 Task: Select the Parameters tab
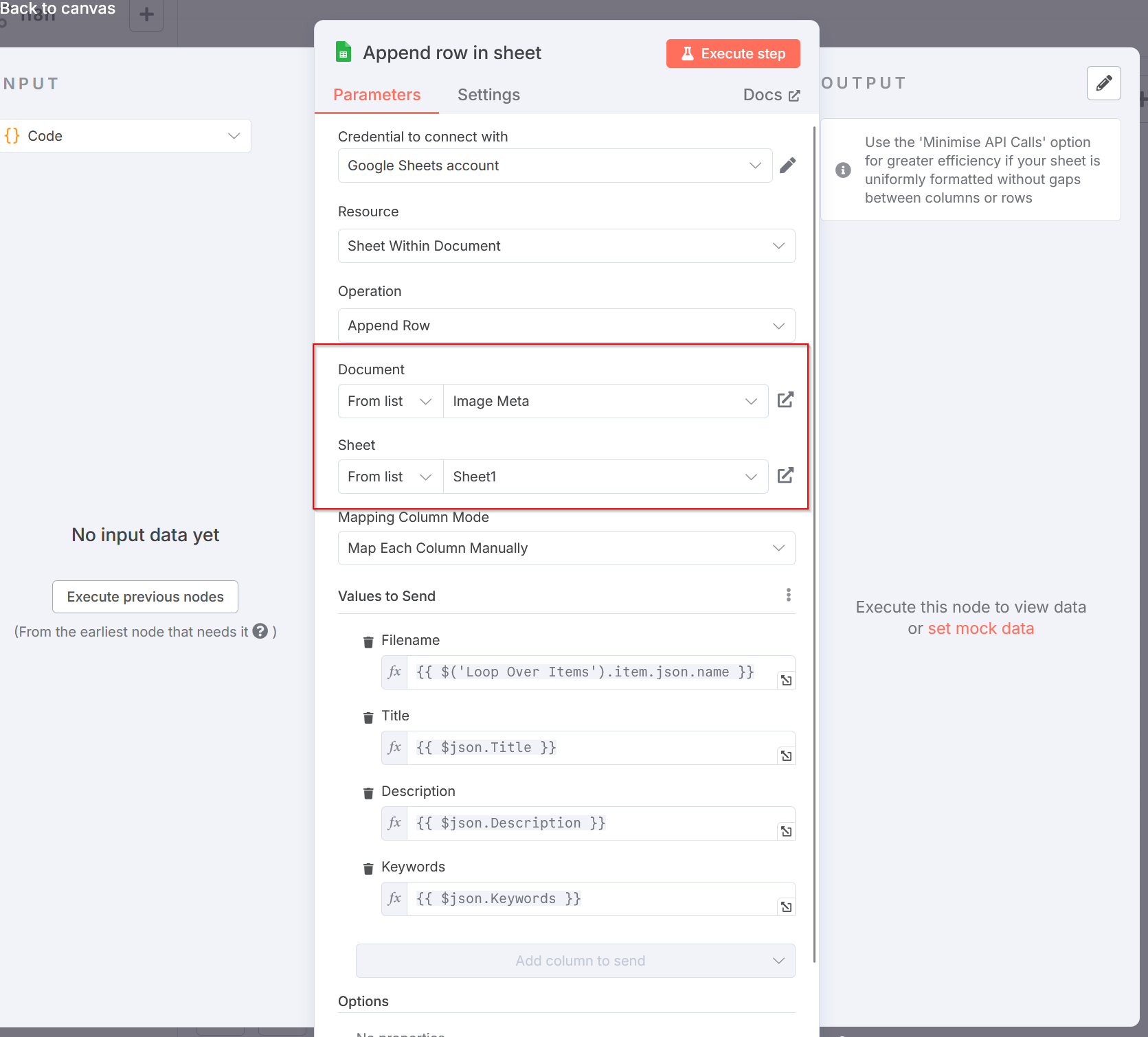click(x=376, y=95)
